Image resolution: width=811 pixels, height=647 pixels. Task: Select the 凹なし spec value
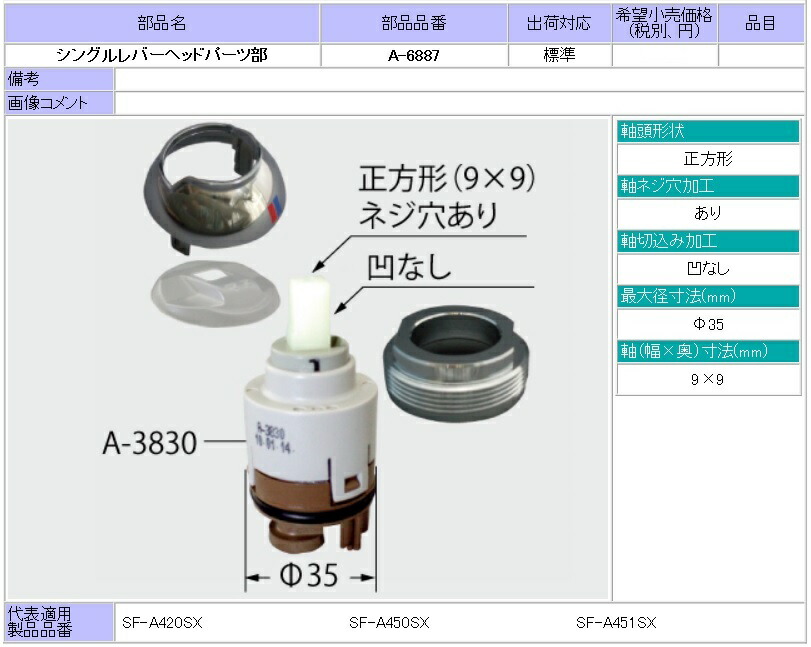[x=707, y=269]
